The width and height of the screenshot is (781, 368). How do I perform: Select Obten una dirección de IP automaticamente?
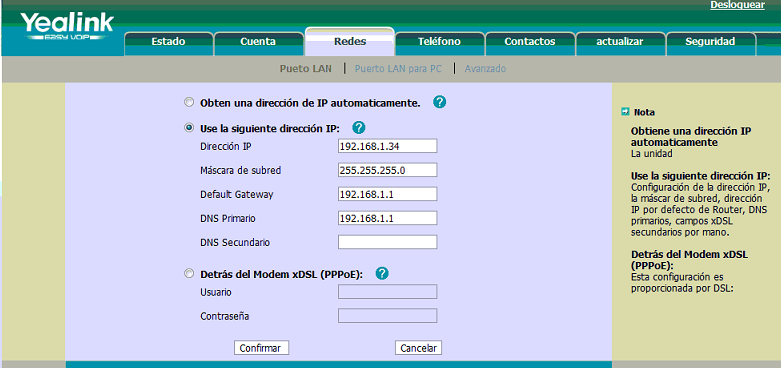[x=189, y=103]
